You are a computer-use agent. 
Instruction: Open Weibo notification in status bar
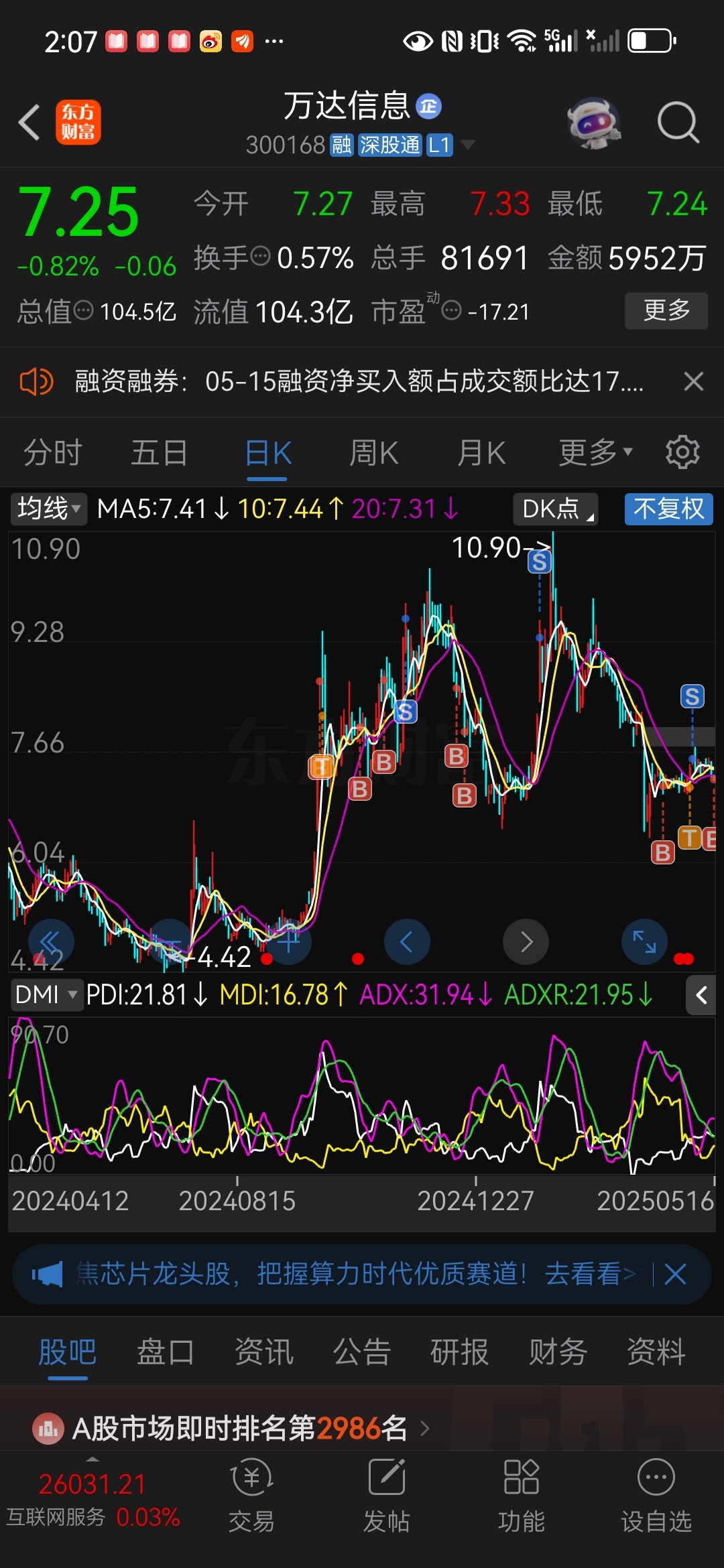(x=210, y=42)
